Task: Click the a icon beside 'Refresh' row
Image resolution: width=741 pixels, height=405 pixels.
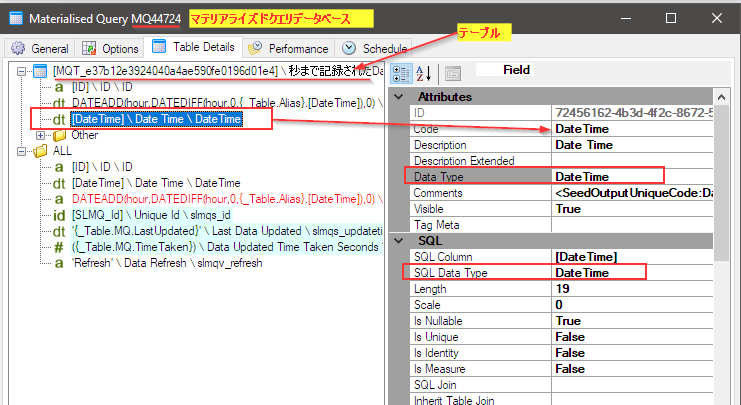Action: pyautogui.click(x=59, y=264)
